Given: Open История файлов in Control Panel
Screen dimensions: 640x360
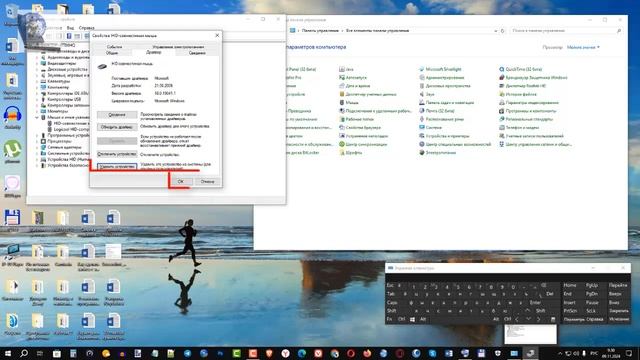Looking at the screenshot, I should tap(518, 94).
